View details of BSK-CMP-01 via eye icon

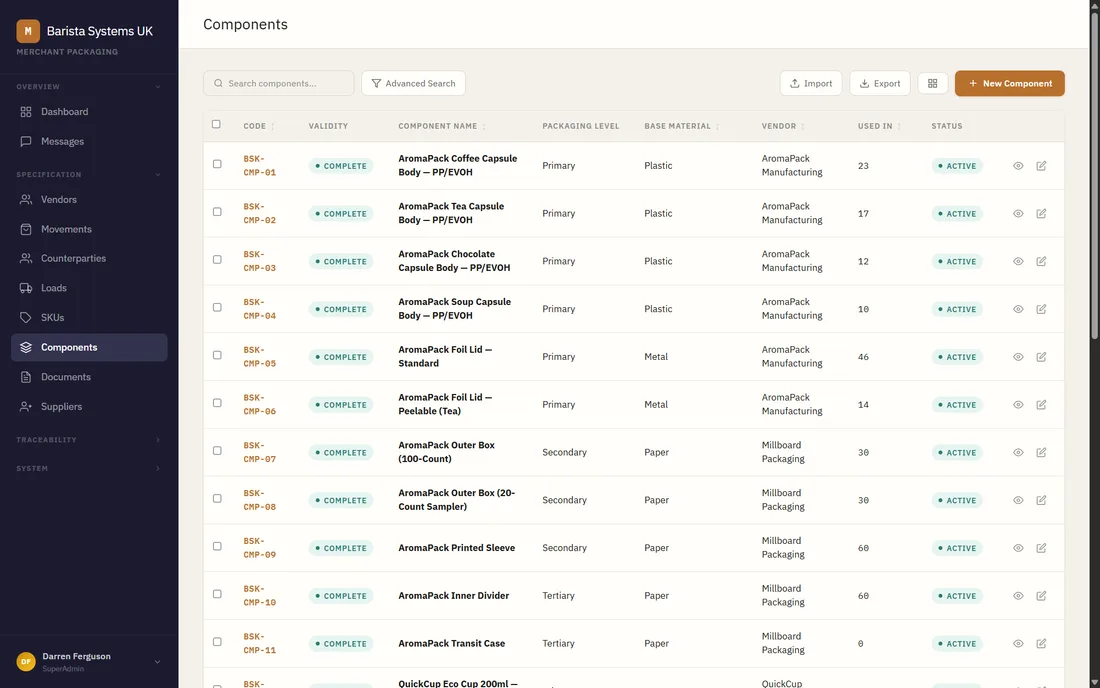click(1018, 166)
